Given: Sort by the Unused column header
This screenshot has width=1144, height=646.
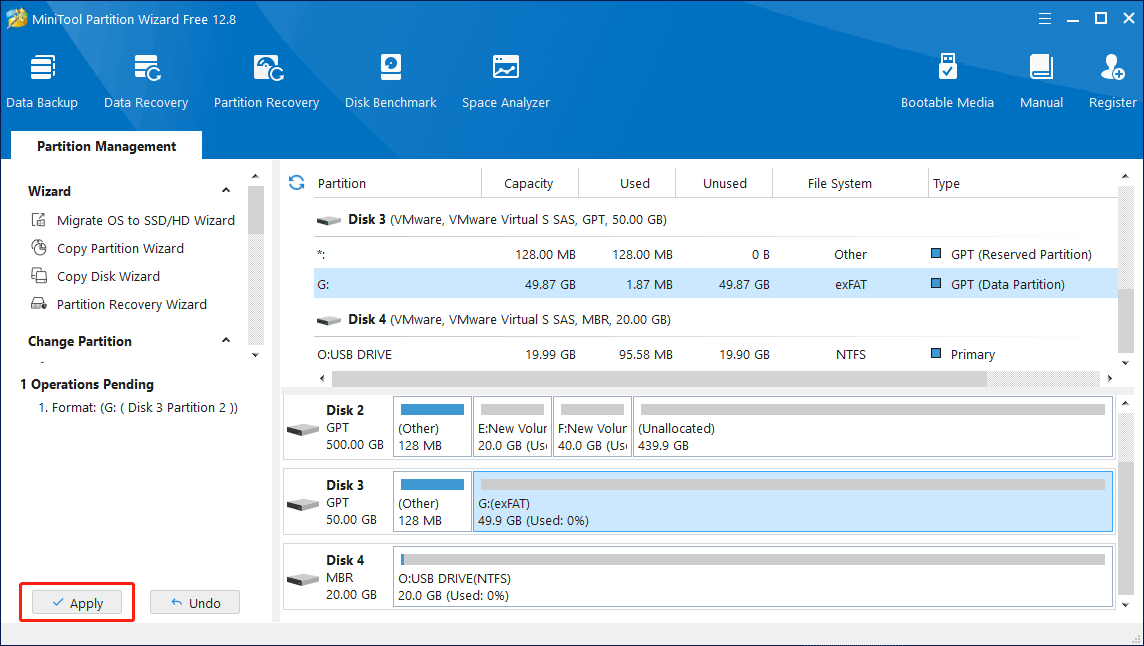Looking at the screenshot, I should [724, 183].
